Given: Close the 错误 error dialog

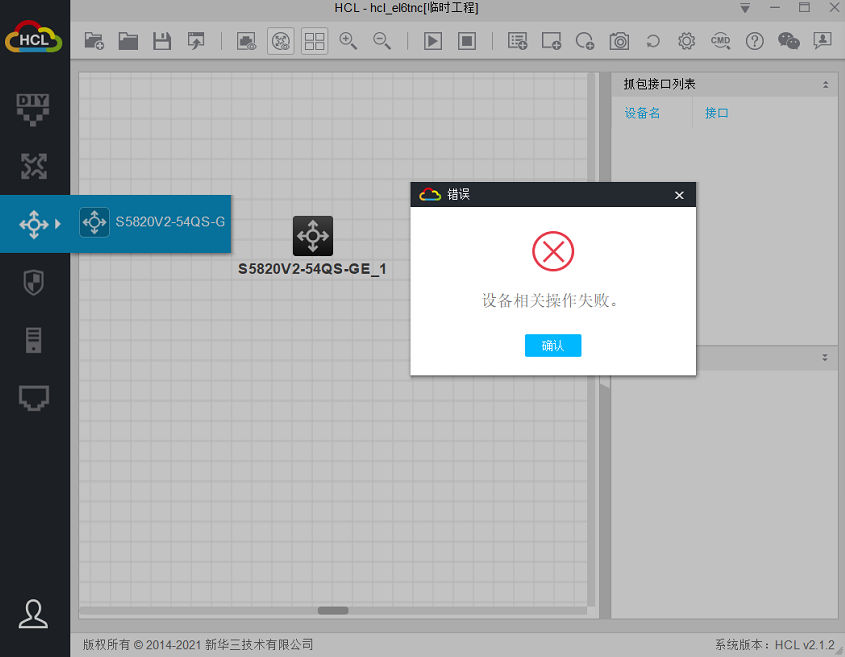Looking at the screenshot, I should click(x=679, y=195).
